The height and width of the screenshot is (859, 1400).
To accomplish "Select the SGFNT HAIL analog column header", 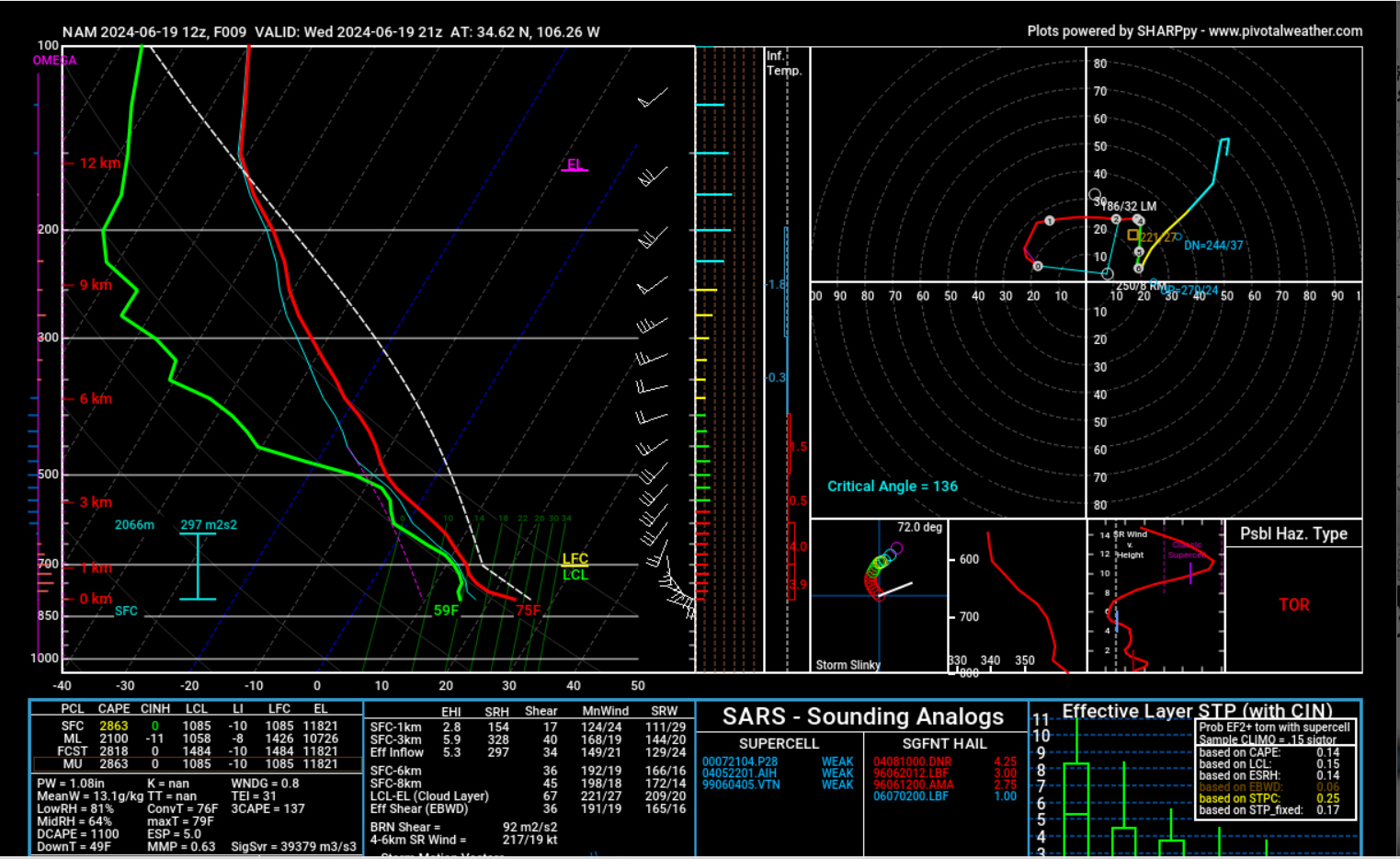I will 944,743.
